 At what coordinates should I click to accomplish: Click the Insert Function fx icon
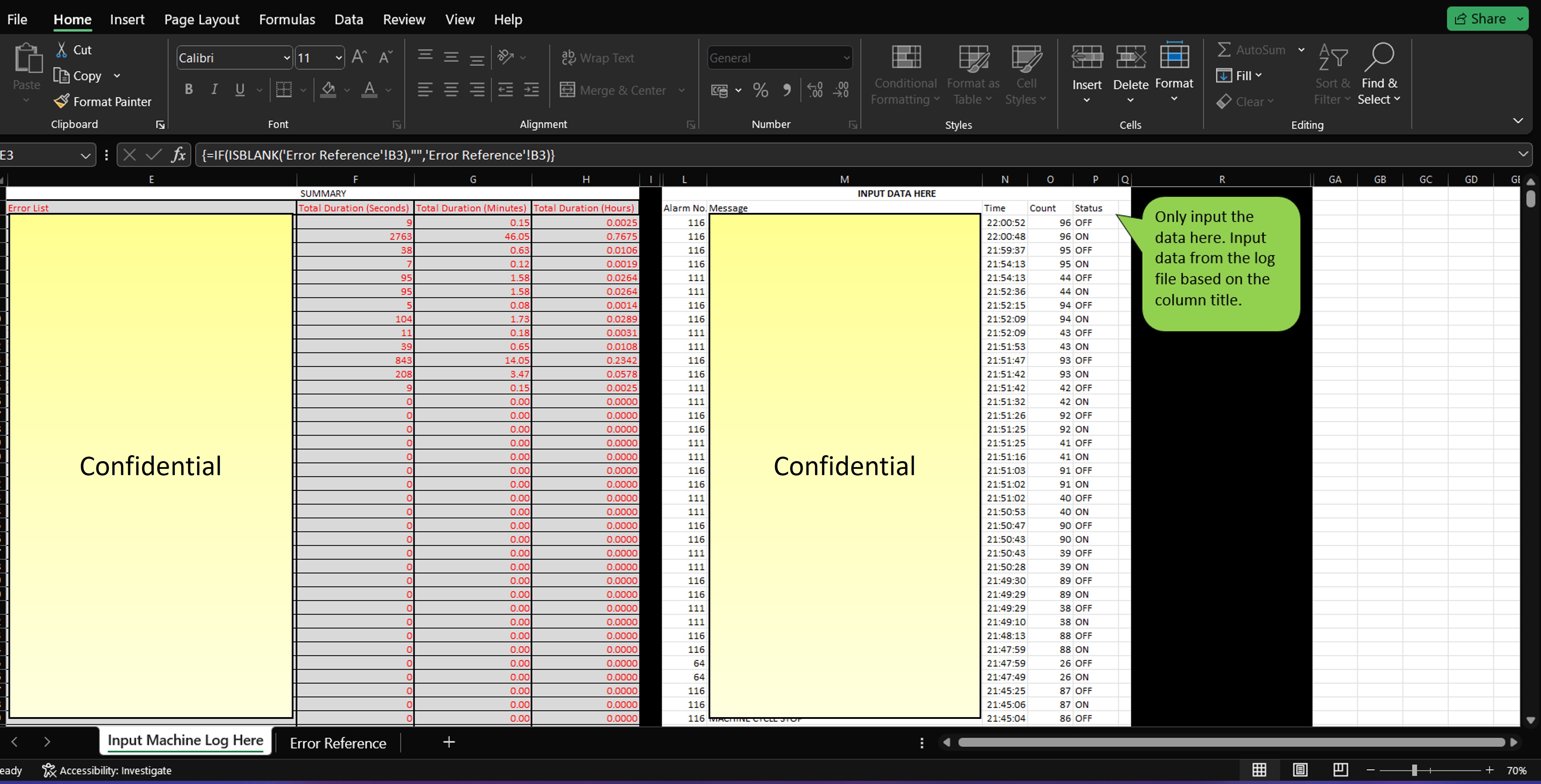tap(178, 155)
